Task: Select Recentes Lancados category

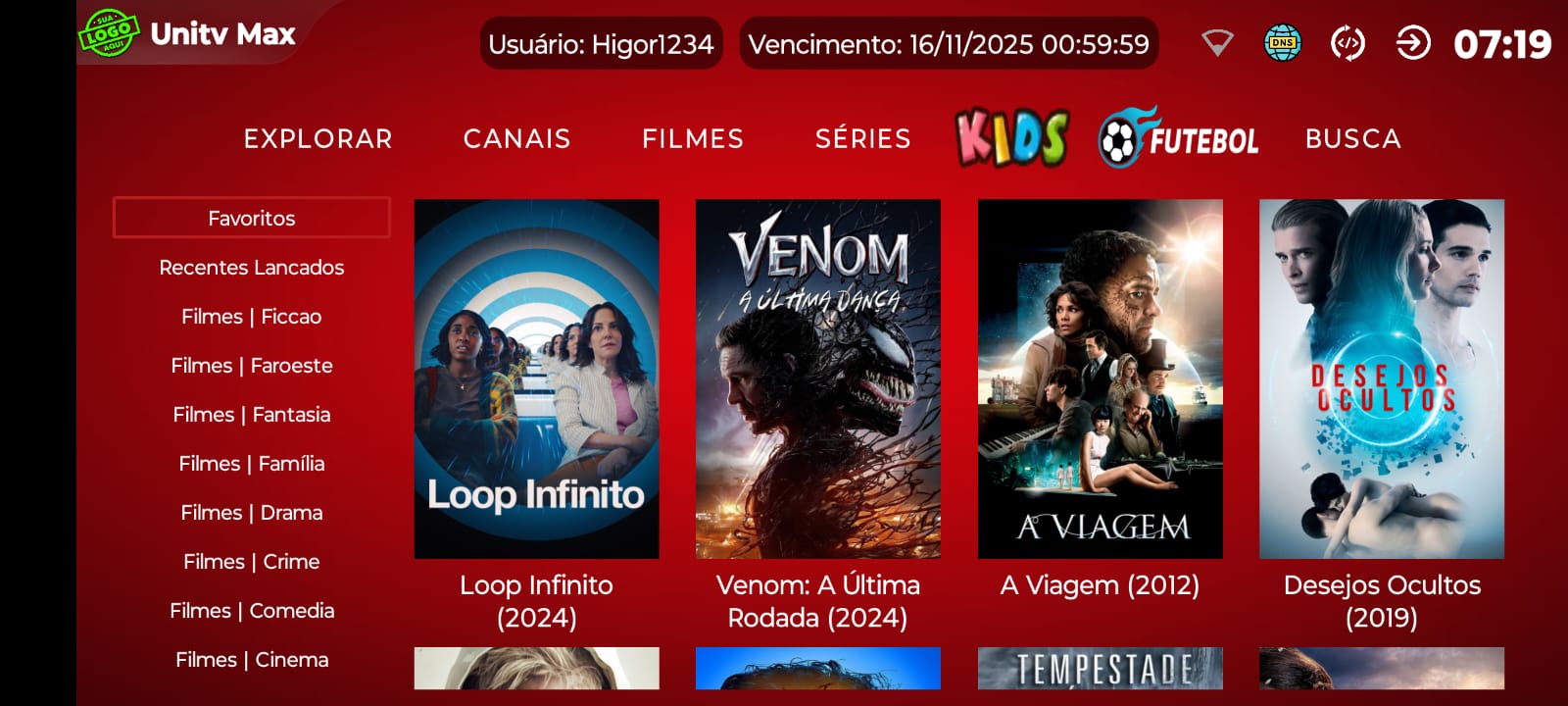Action: pos(252,267)
